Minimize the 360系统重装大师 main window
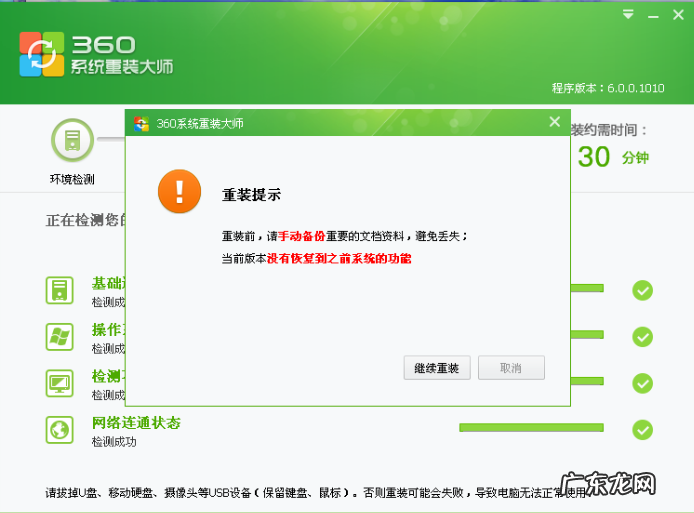Screen dimensions: 694x513 tap(653, 16)
